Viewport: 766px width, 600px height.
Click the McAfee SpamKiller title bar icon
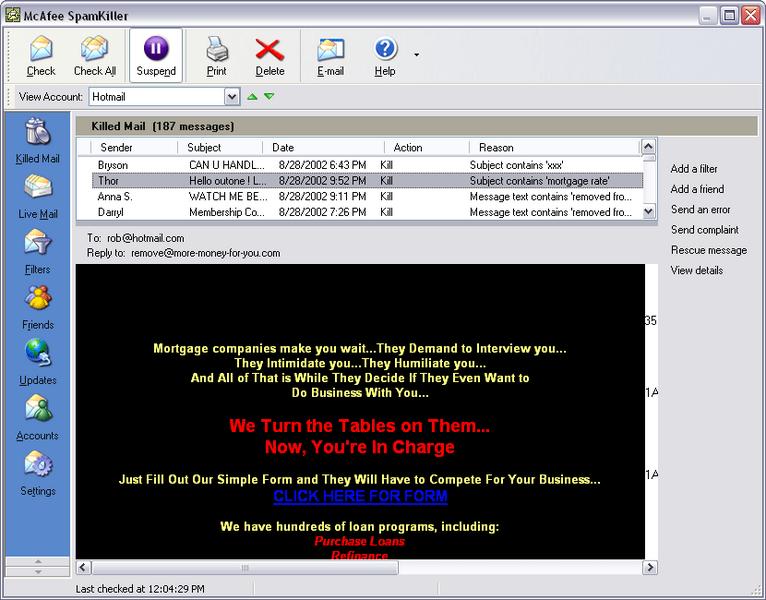[x=12, y=15]
